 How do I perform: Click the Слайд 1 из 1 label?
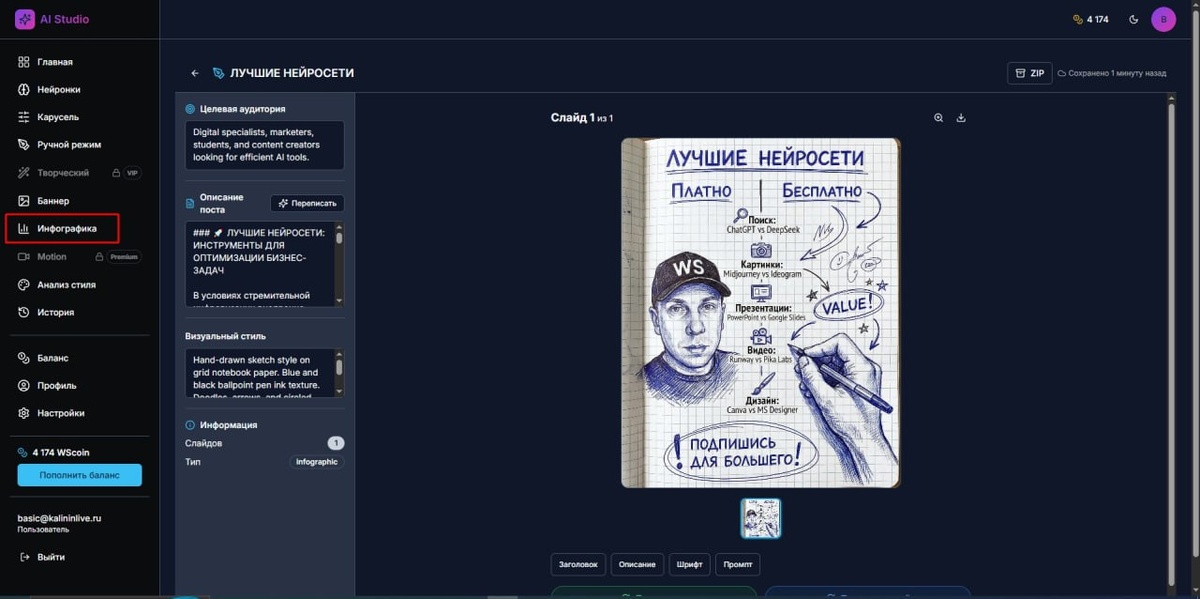point(582,118)
